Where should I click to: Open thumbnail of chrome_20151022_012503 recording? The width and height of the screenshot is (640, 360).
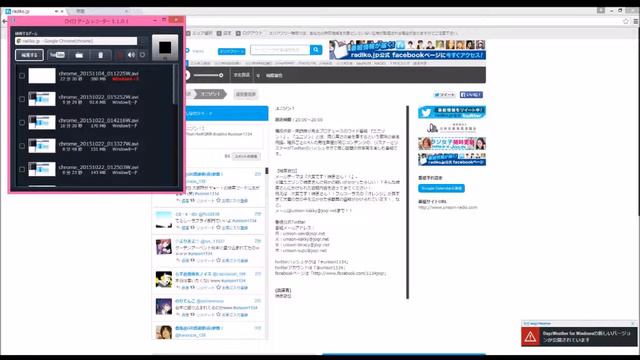42,169
